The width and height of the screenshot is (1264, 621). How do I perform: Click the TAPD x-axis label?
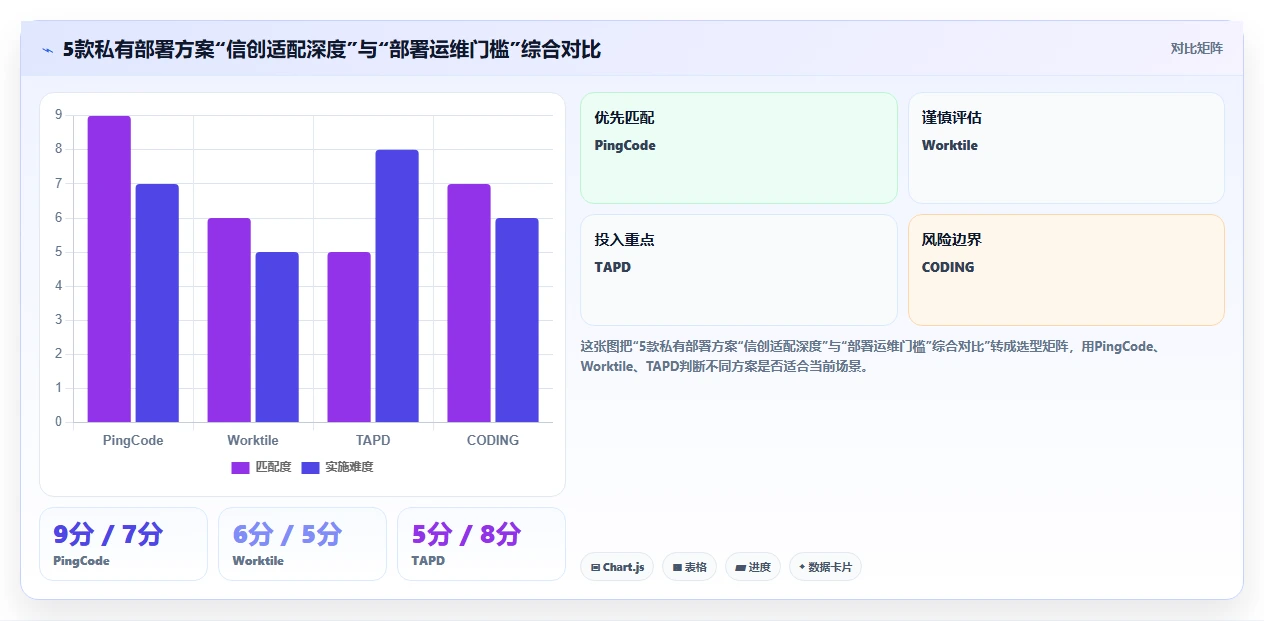[x=373, y=440]
